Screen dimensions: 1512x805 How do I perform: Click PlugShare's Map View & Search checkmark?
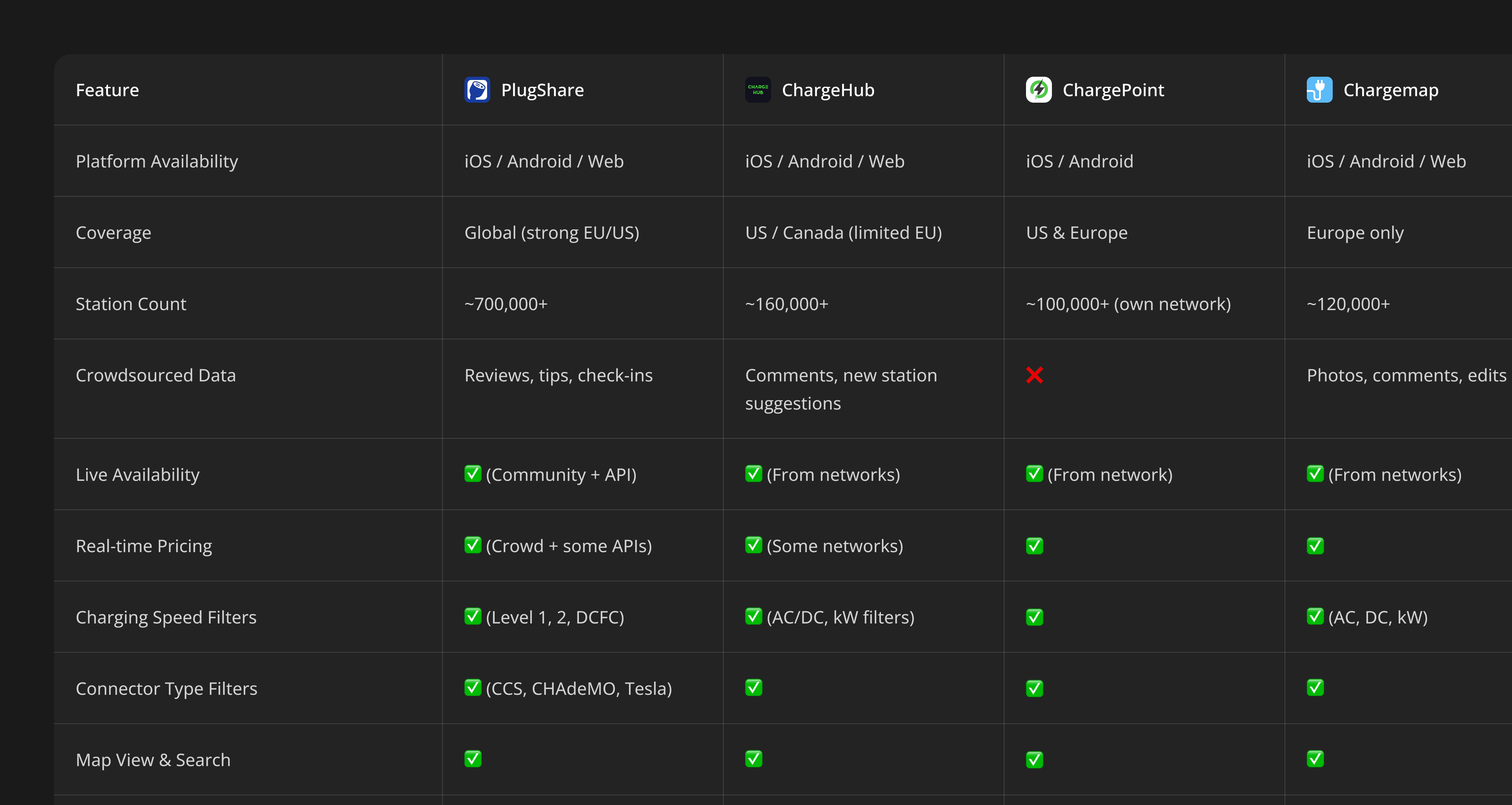pyautogui.click(x=472, y=759)
